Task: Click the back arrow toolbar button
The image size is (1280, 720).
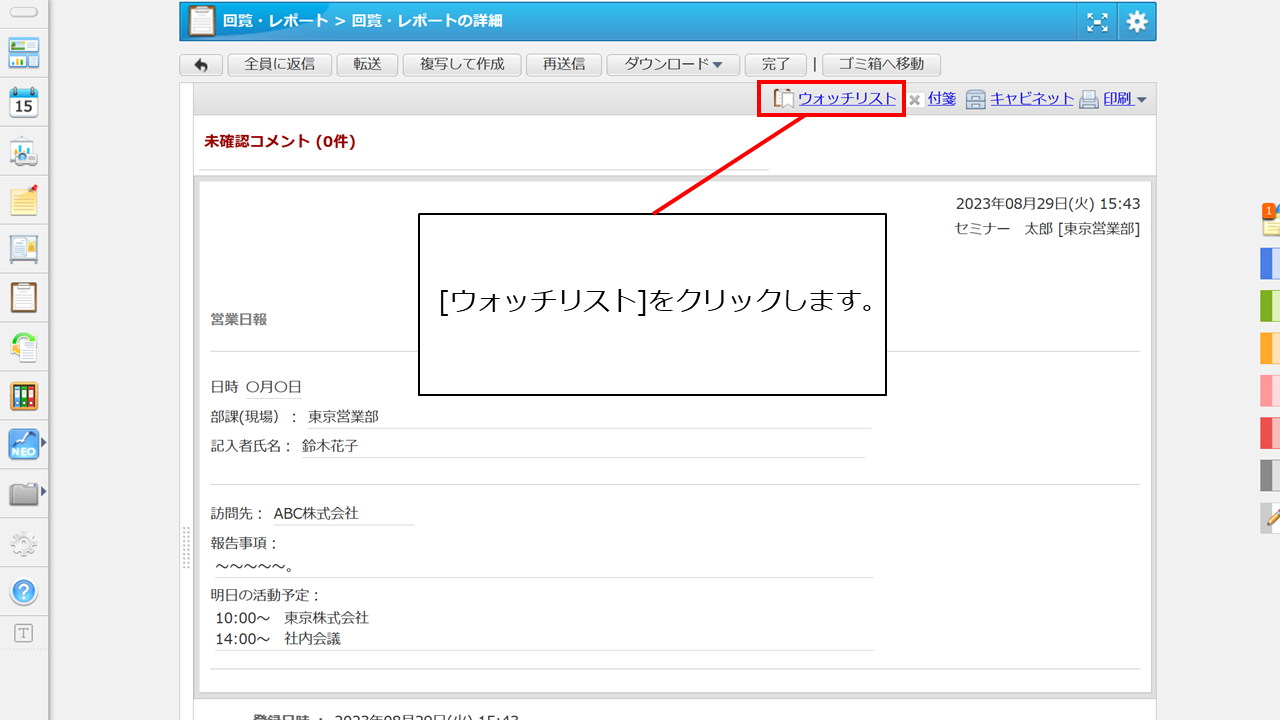Action: pos(201,65)
